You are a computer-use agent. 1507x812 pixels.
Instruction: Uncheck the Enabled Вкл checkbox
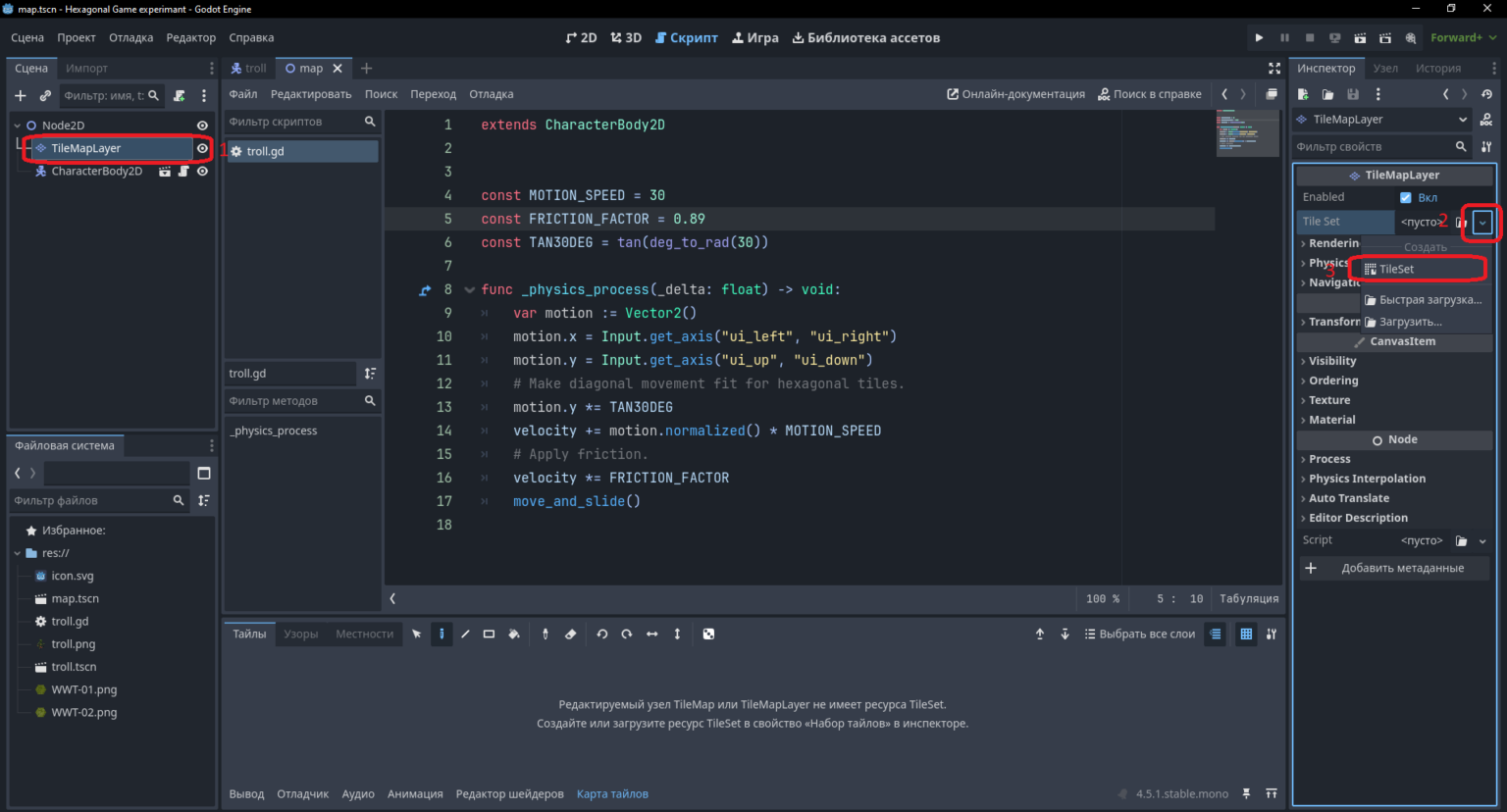point(1406,198)
